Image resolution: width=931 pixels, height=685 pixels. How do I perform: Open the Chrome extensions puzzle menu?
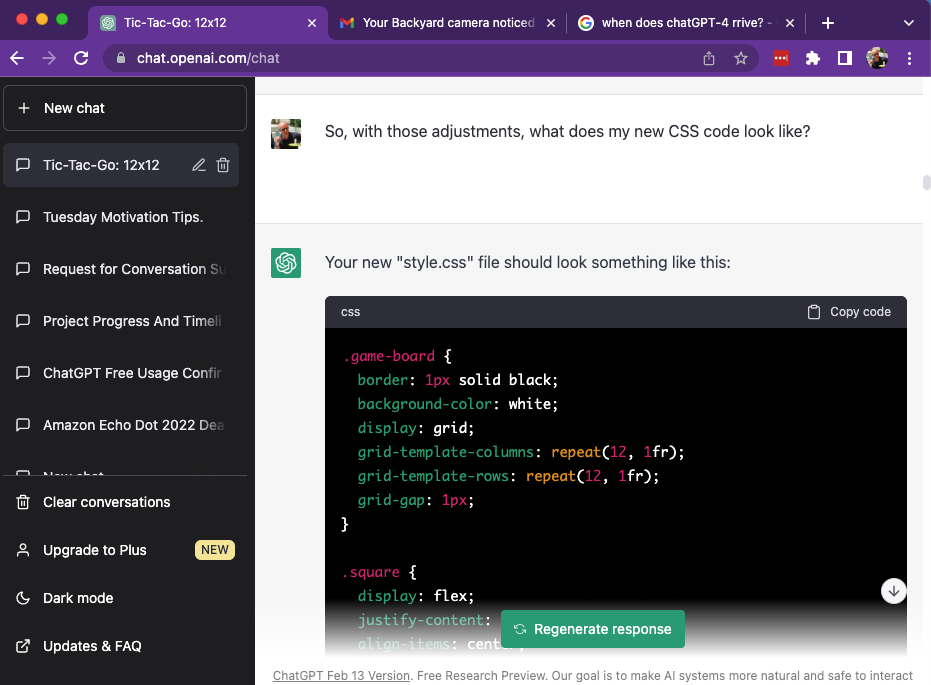tap(814, 58)
